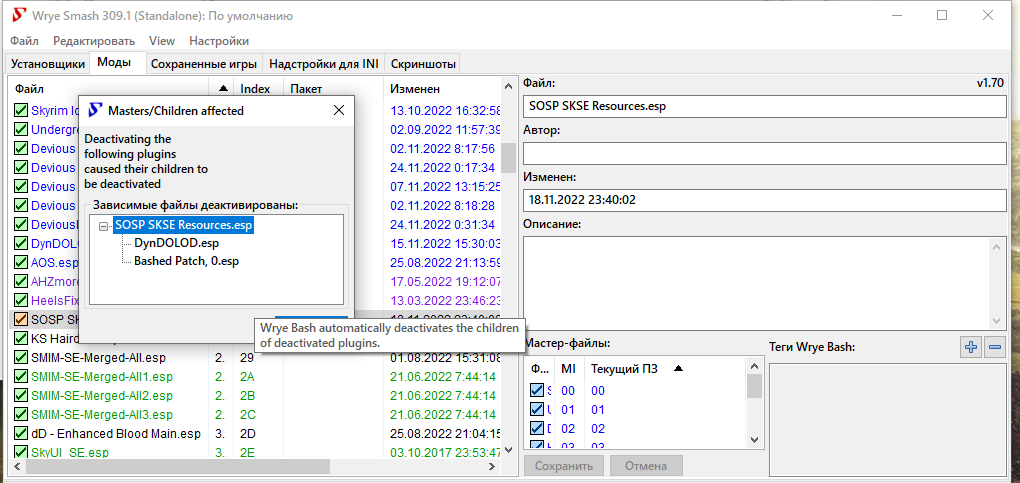The height and width of the screenshot is (483, 1020).
Task: Click the remove Bash tag minus icon
Action: [x=994, y=347]
